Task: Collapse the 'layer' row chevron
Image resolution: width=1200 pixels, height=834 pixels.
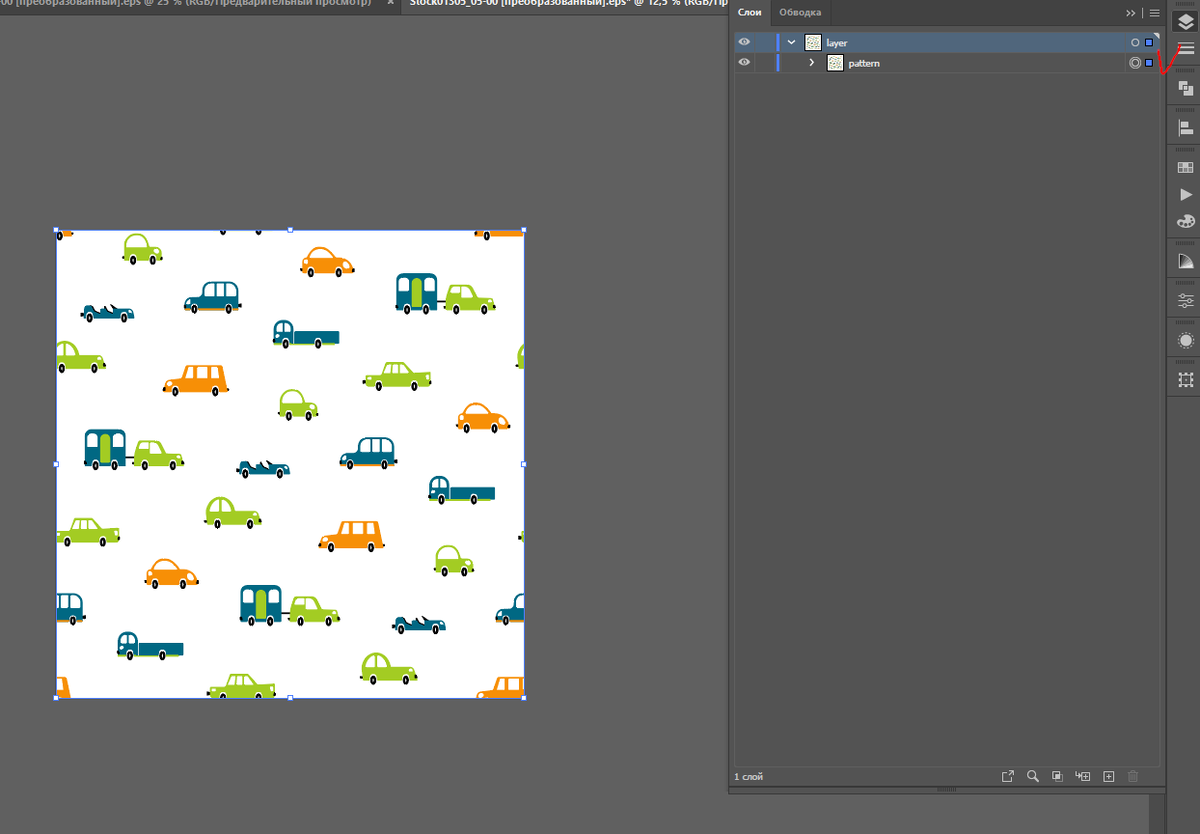Action: 791,42
